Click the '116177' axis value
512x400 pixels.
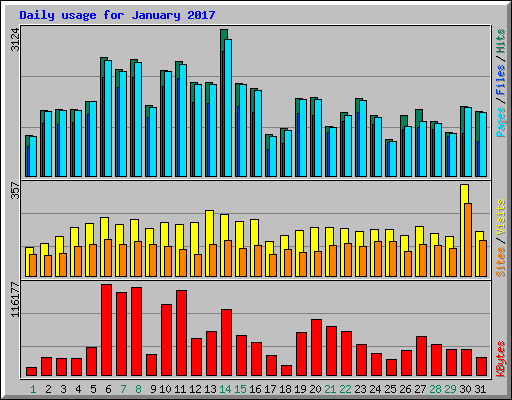(x=15, y=300)
